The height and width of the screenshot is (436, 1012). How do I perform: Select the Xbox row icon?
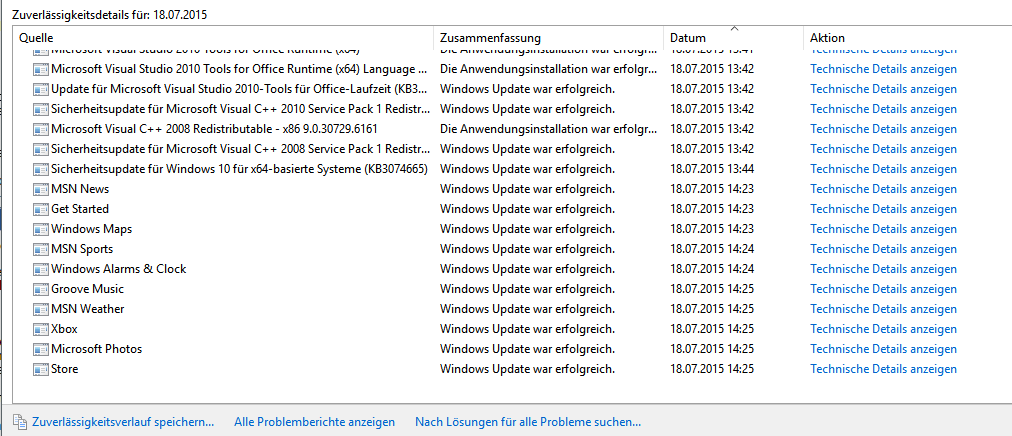click(41, 329)
